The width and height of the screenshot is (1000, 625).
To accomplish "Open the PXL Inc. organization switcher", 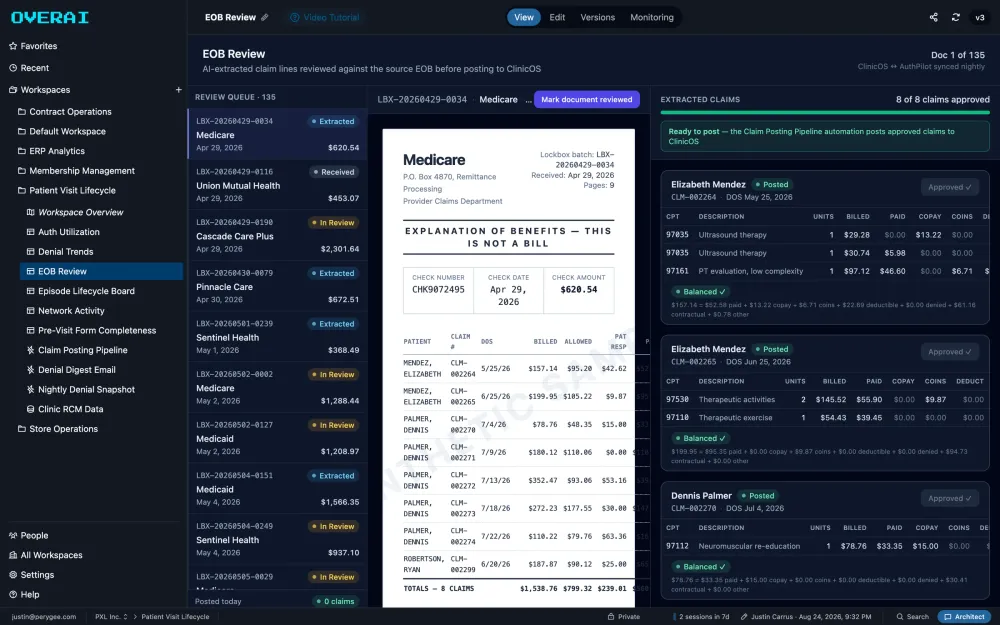I will point(111,617).
